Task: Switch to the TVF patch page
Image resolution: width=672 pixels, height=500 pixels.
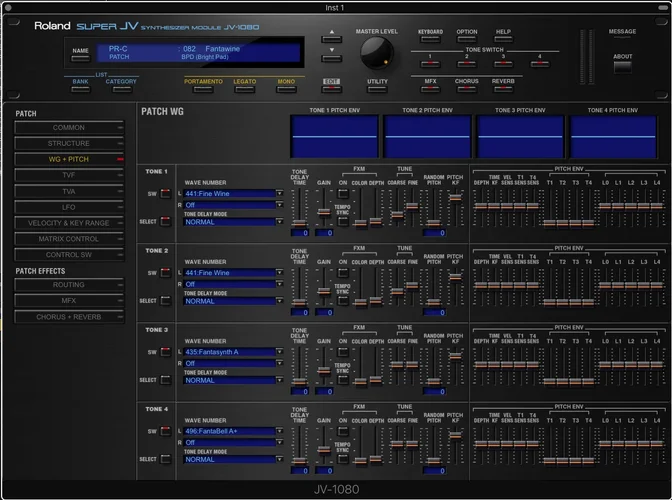Action: click(69, 175)
